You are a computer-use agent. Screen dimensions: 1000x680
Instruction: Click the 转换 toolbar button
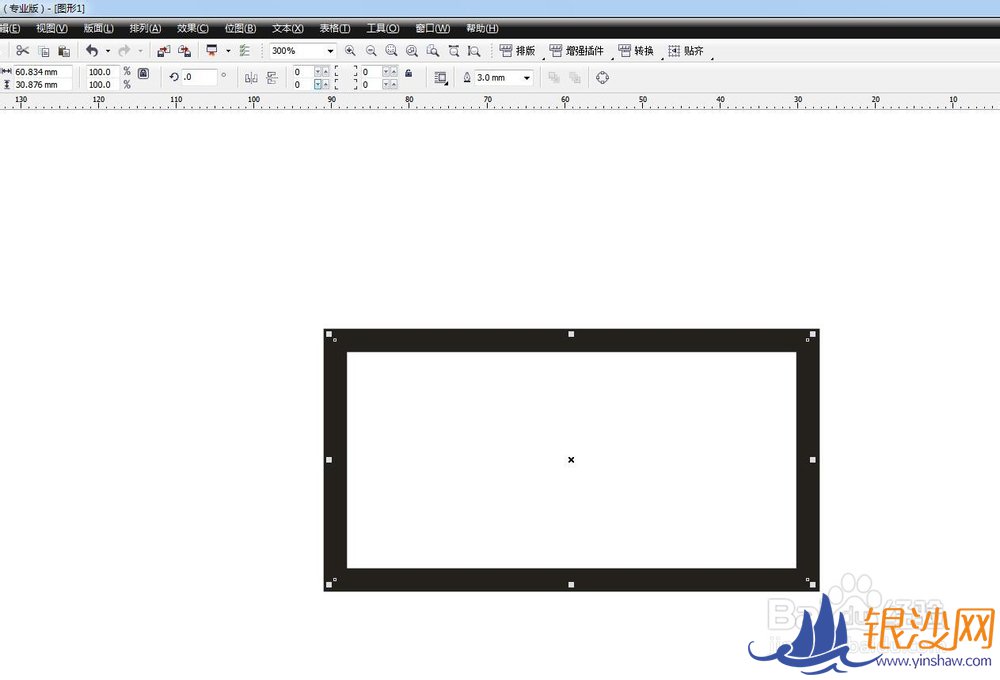[x=640, y=50]
